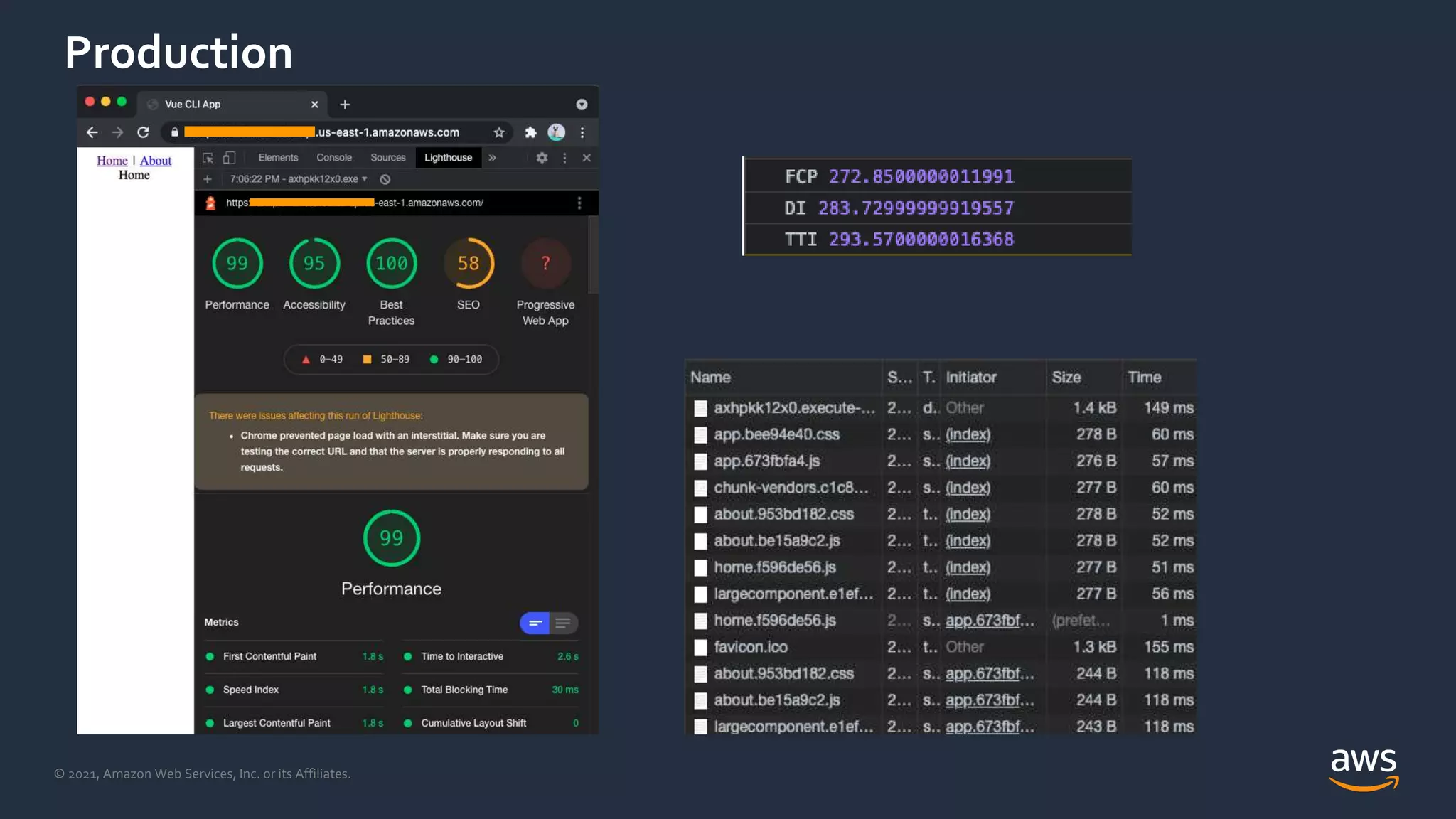This screenshot has height=819, width=1456.
Task: Switch to the Sources tab
Action: 387,158
